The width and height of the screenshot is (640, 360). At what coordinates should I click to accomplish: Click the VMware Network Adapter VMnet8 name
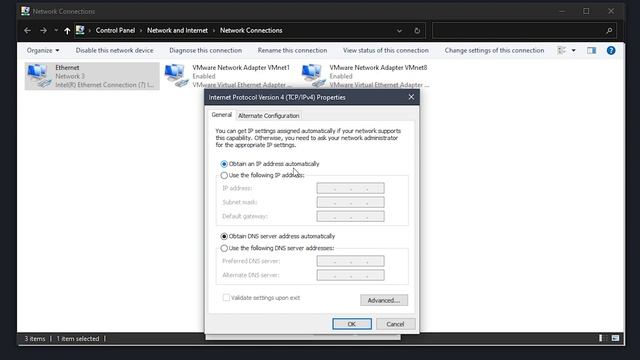click(378, 68)
